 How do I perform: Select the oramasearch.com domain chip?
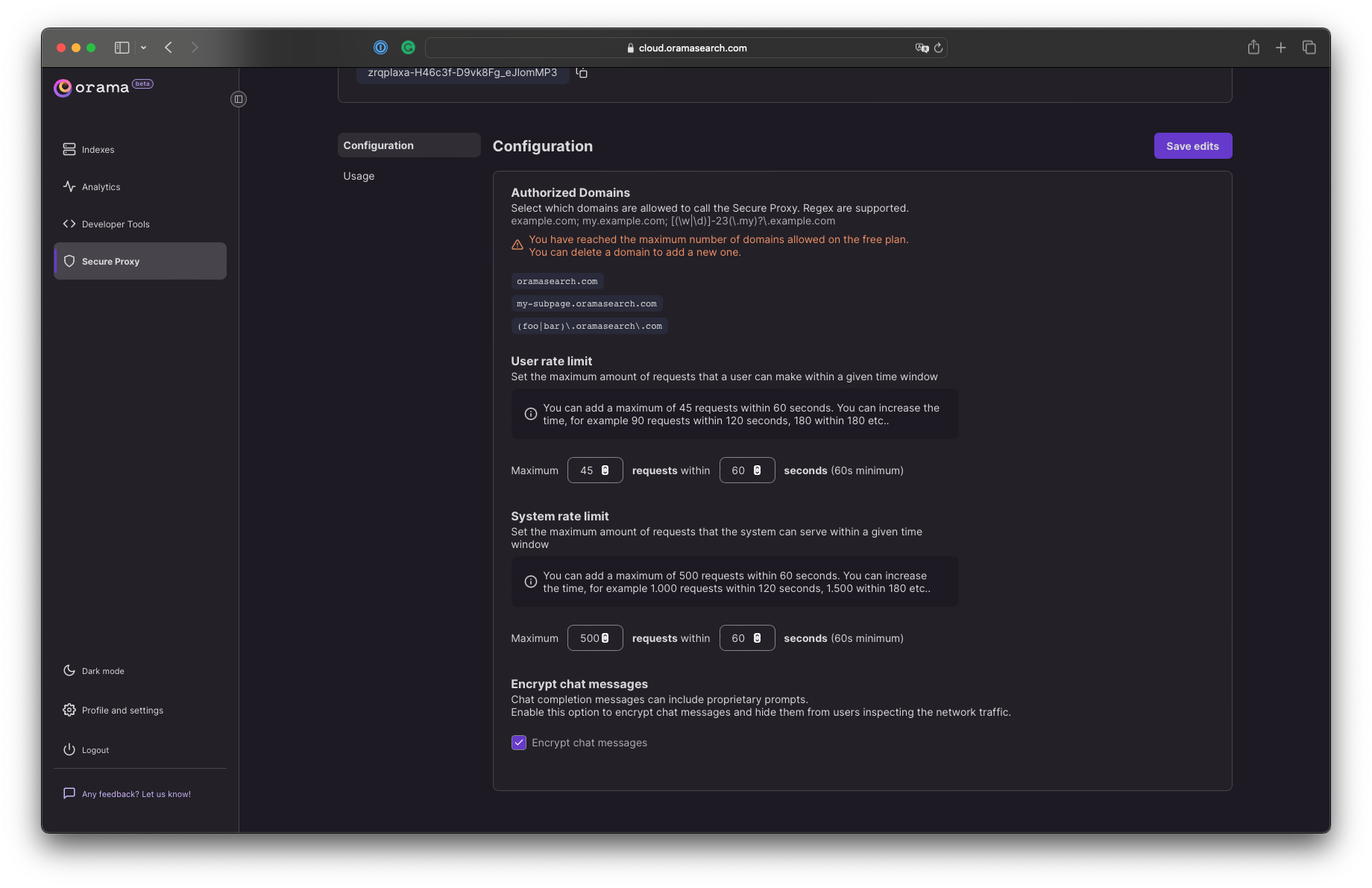(x=557, y=281)
